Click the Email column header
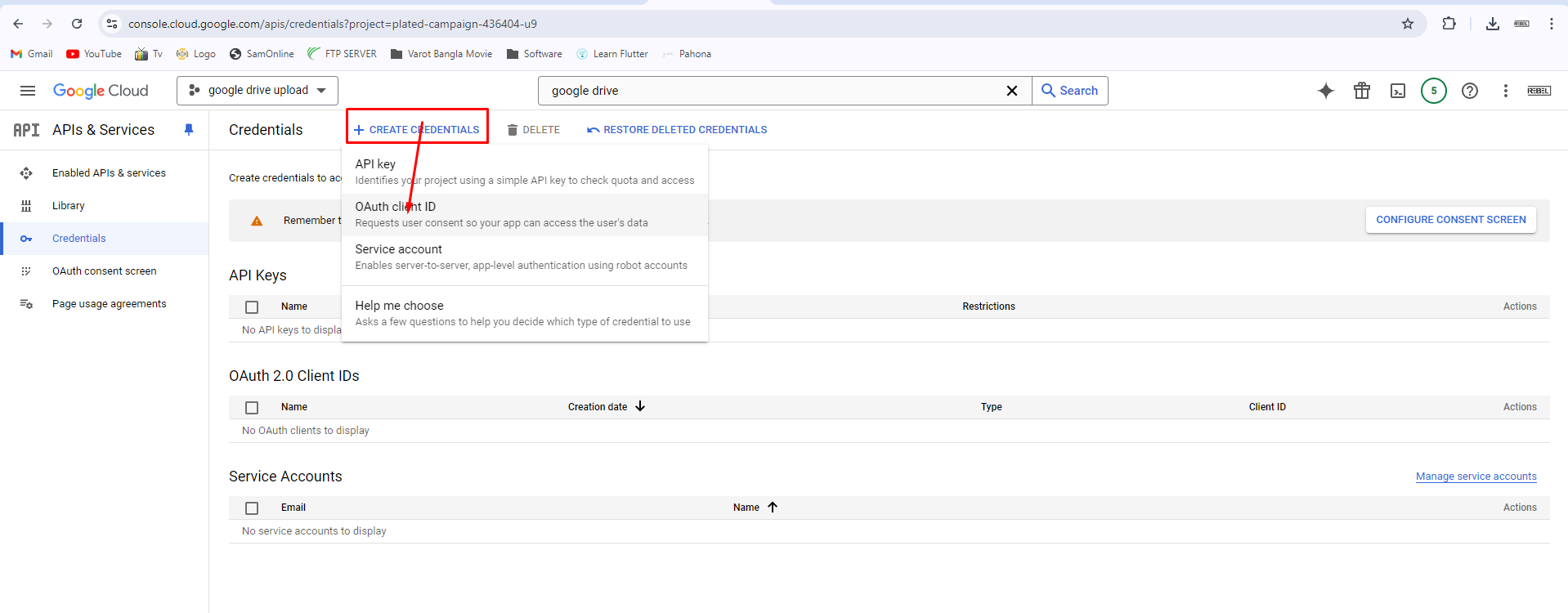 [x=293, y=508]
